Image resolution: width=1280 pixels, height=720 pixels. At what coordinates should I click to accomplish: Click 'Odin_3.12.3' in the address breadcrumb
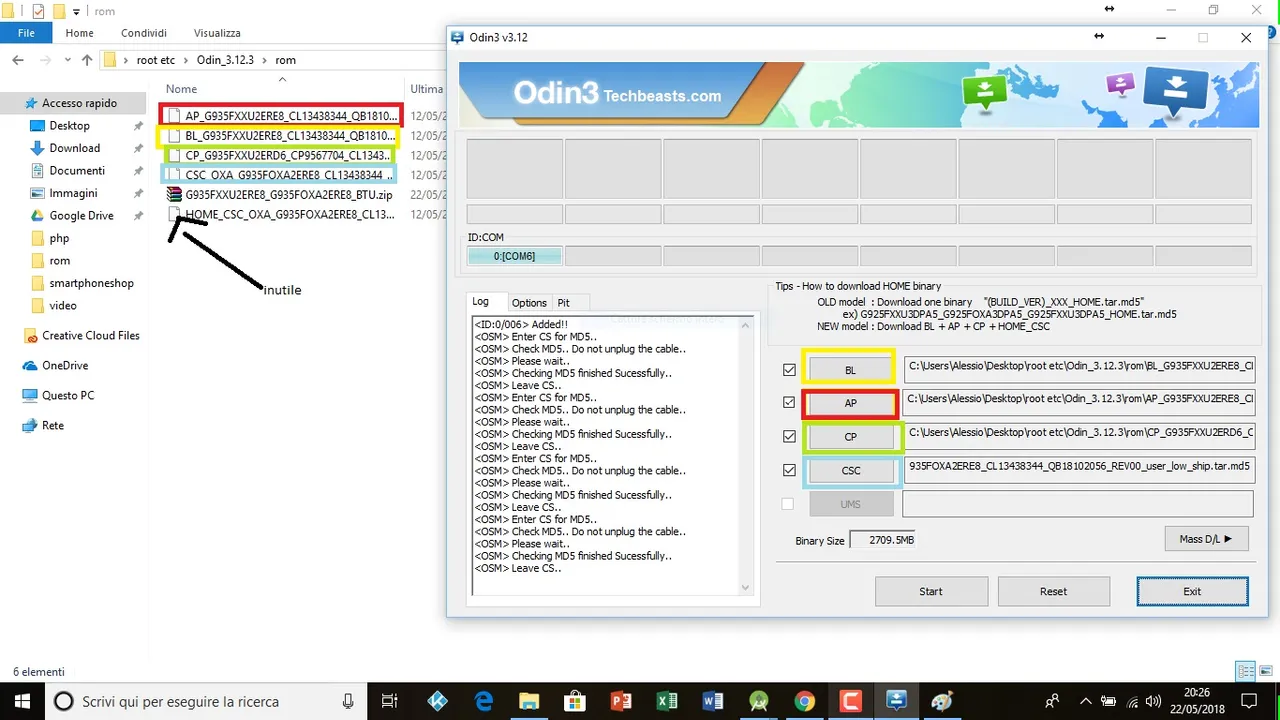[x=225, y=60]
